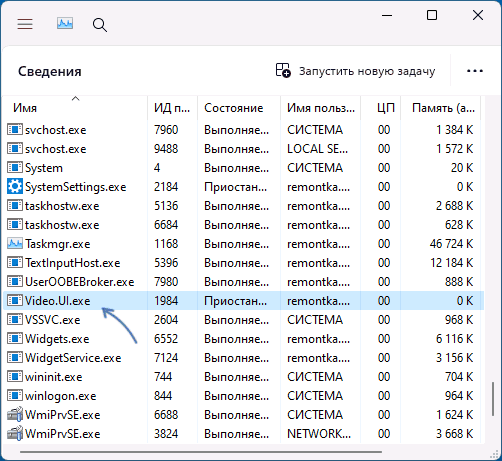Click Приостан... status of SystemSettings.exe
Image resolution: width=502 pixels, height=461 pixels.
point(235,187)
